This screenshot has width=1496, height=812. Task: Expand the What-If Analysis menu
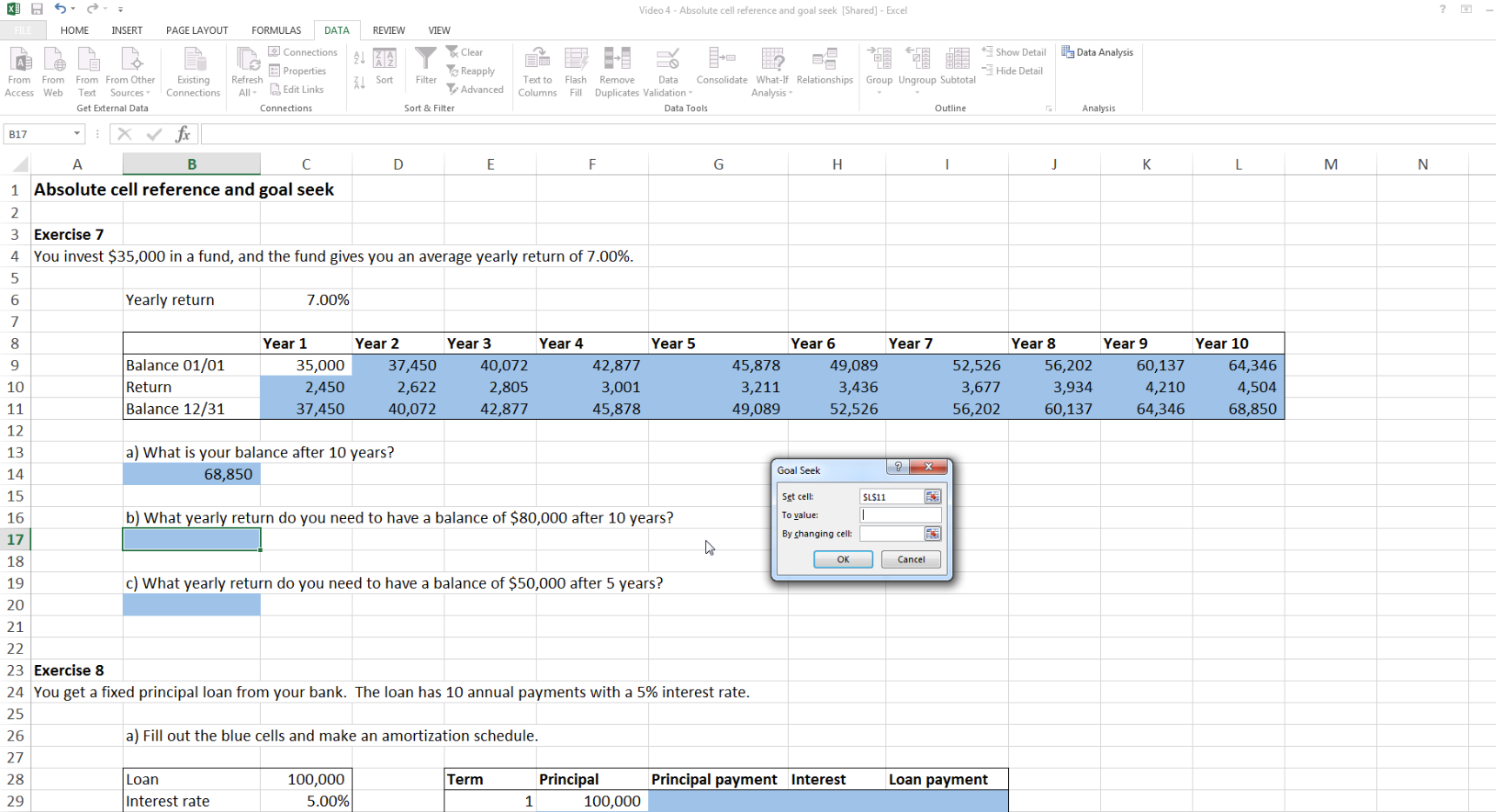pos(772,86)
